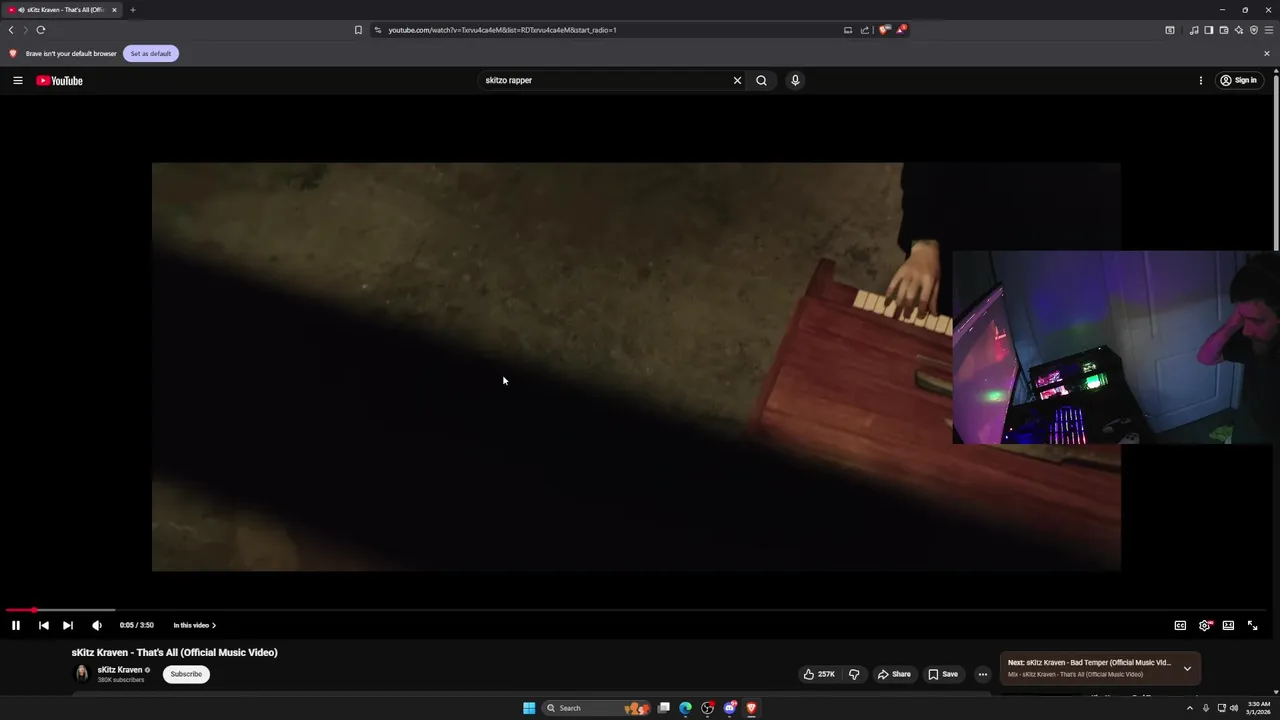Viewport: 1280px width, 720px height.
Task: Select the sKitz Kraven - That's All browser tab
Action: point(62,10)
